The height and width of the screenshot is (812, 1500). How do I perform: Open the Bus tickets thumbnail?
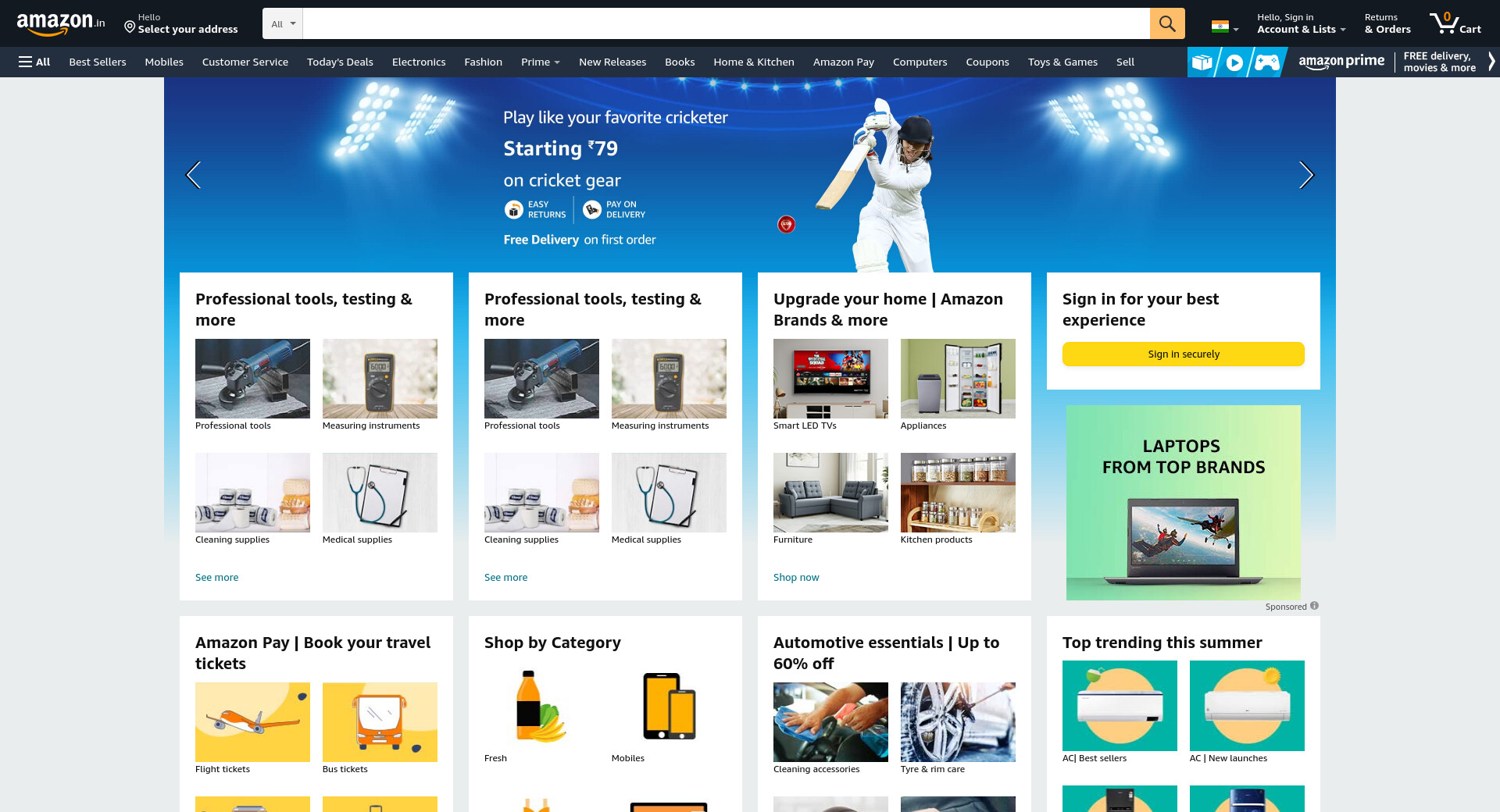point(380,722)
